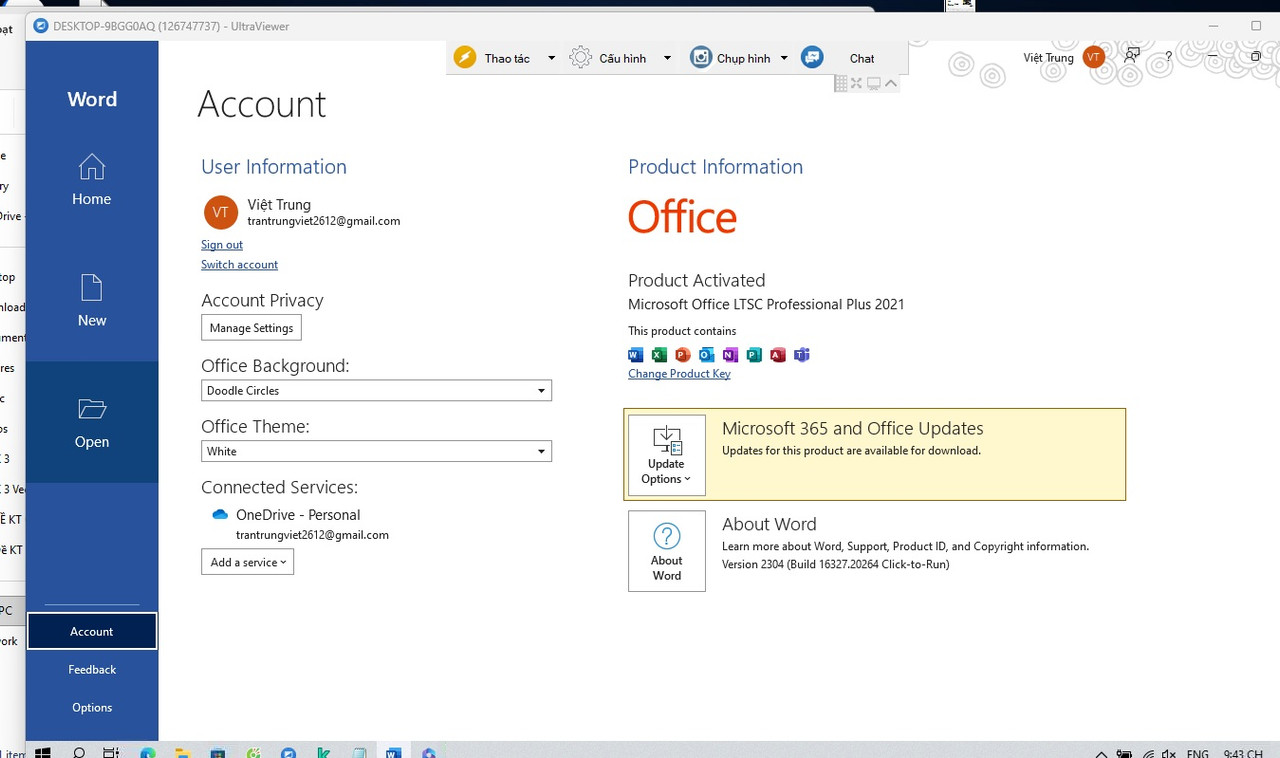
Task: Click the VT avatar beside Việt Trung under User Information
Action: [x=221, y=212]
